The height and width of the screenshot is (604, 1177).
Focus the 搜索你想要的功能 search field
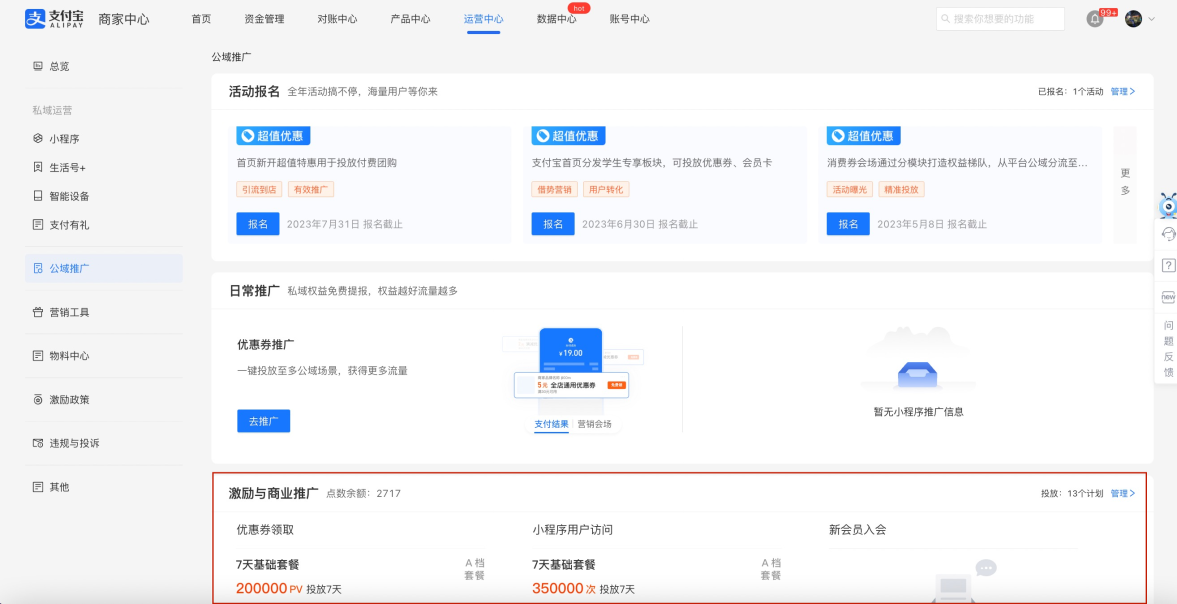[1001, 20]
